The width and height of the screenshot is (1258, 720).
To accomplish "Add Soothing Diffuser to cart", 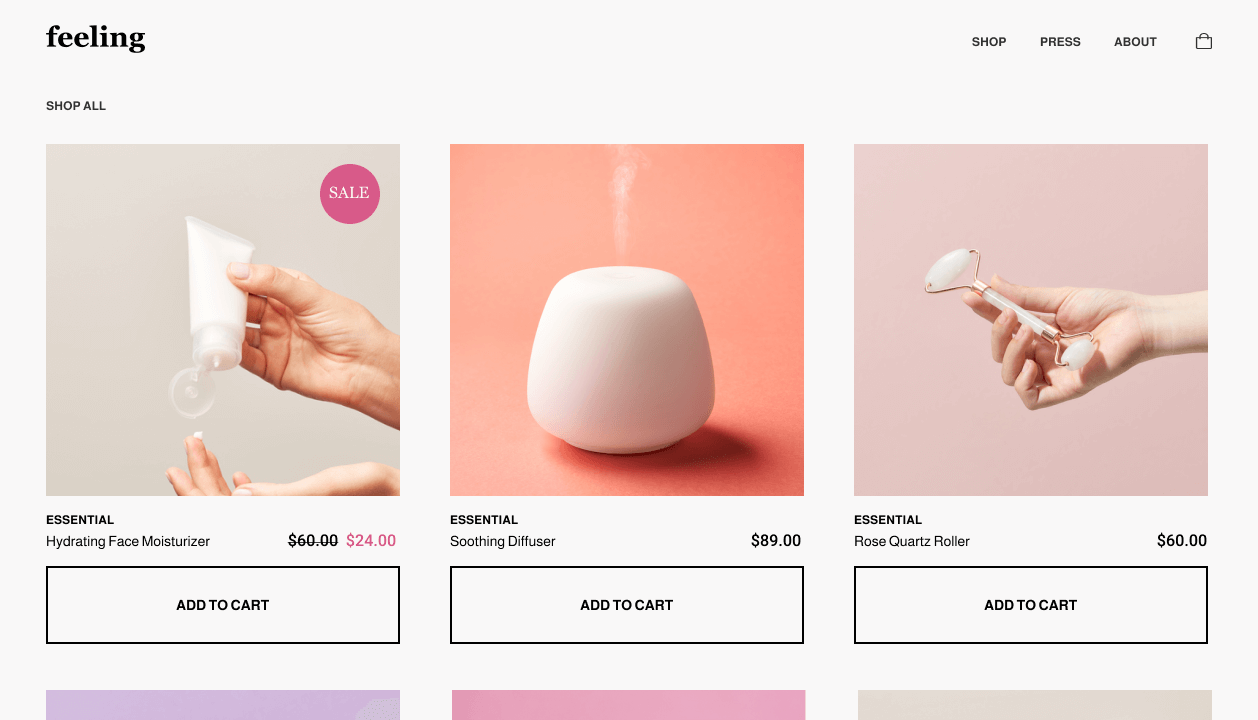I will click(x=627, y=605).
